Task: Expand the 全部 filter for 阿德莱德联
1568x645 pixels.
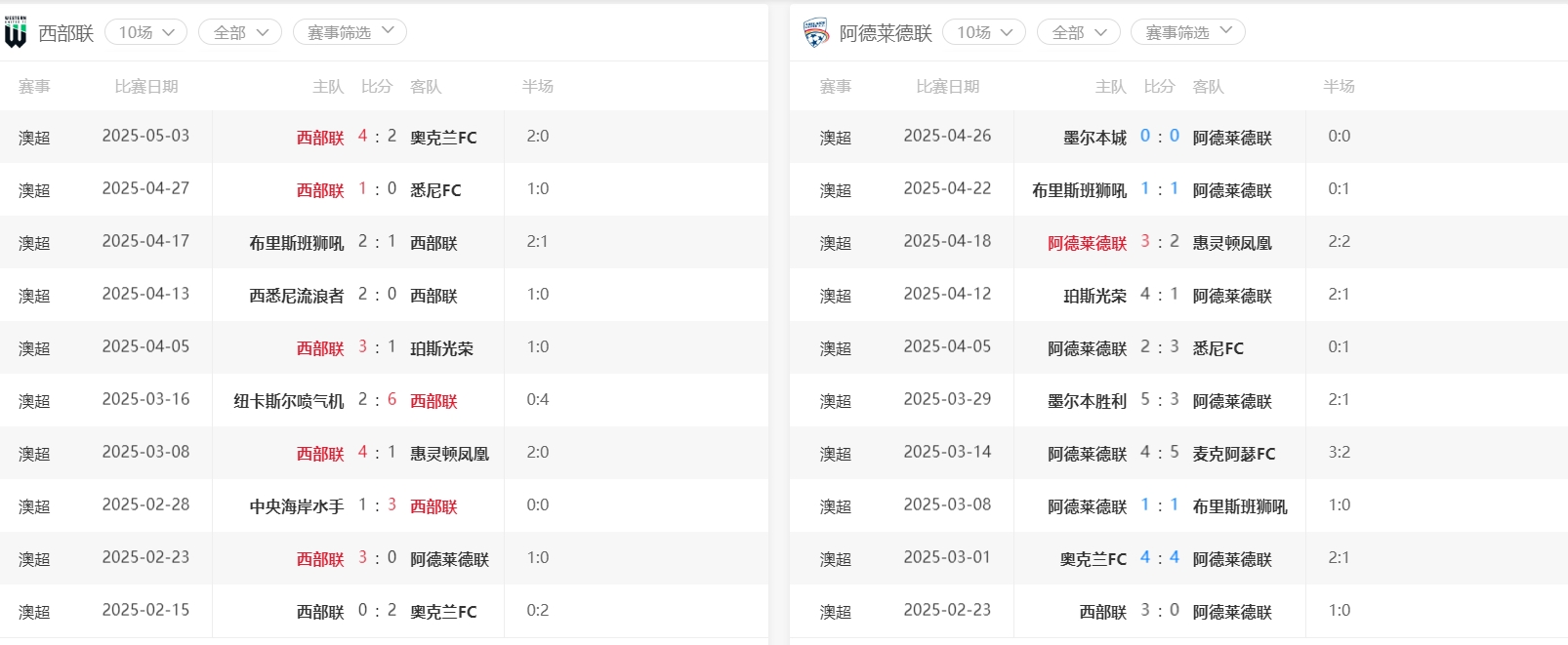Action: 1078,32
